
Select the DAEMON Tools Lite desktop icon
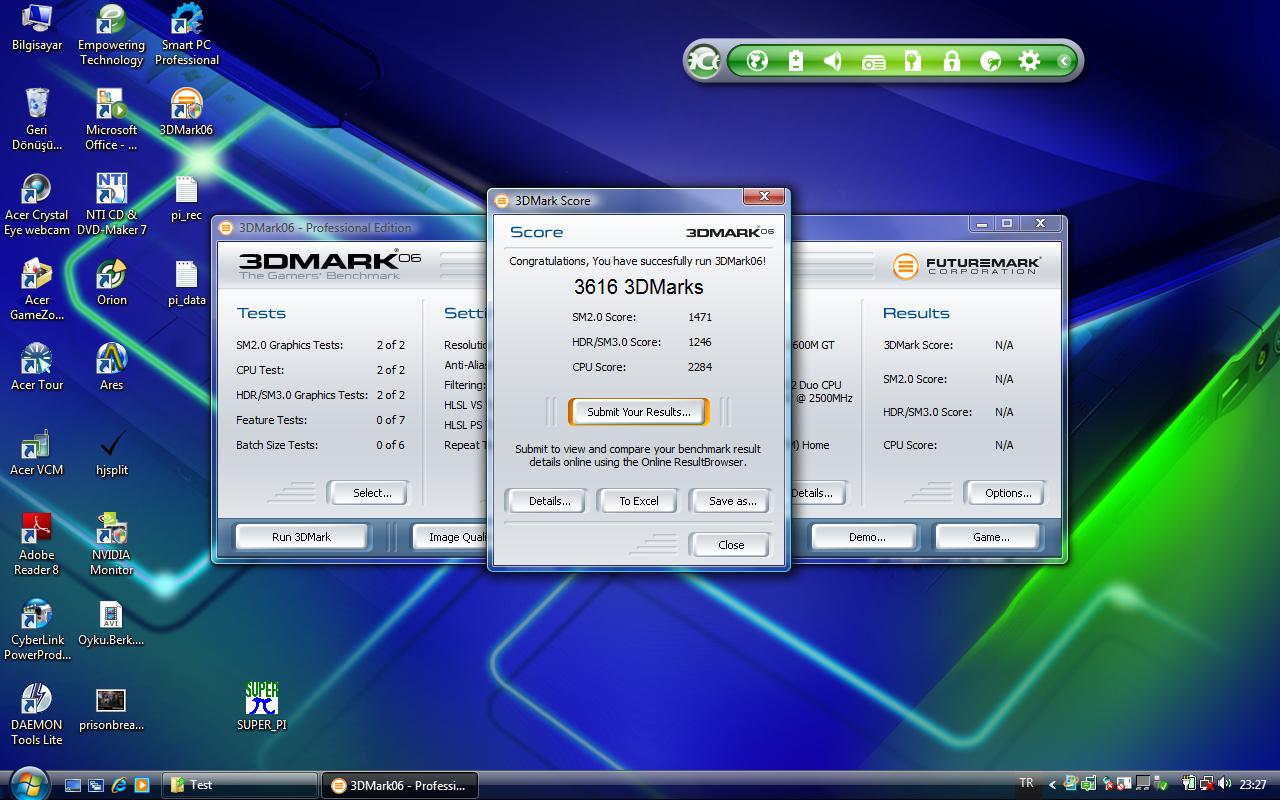37,714
